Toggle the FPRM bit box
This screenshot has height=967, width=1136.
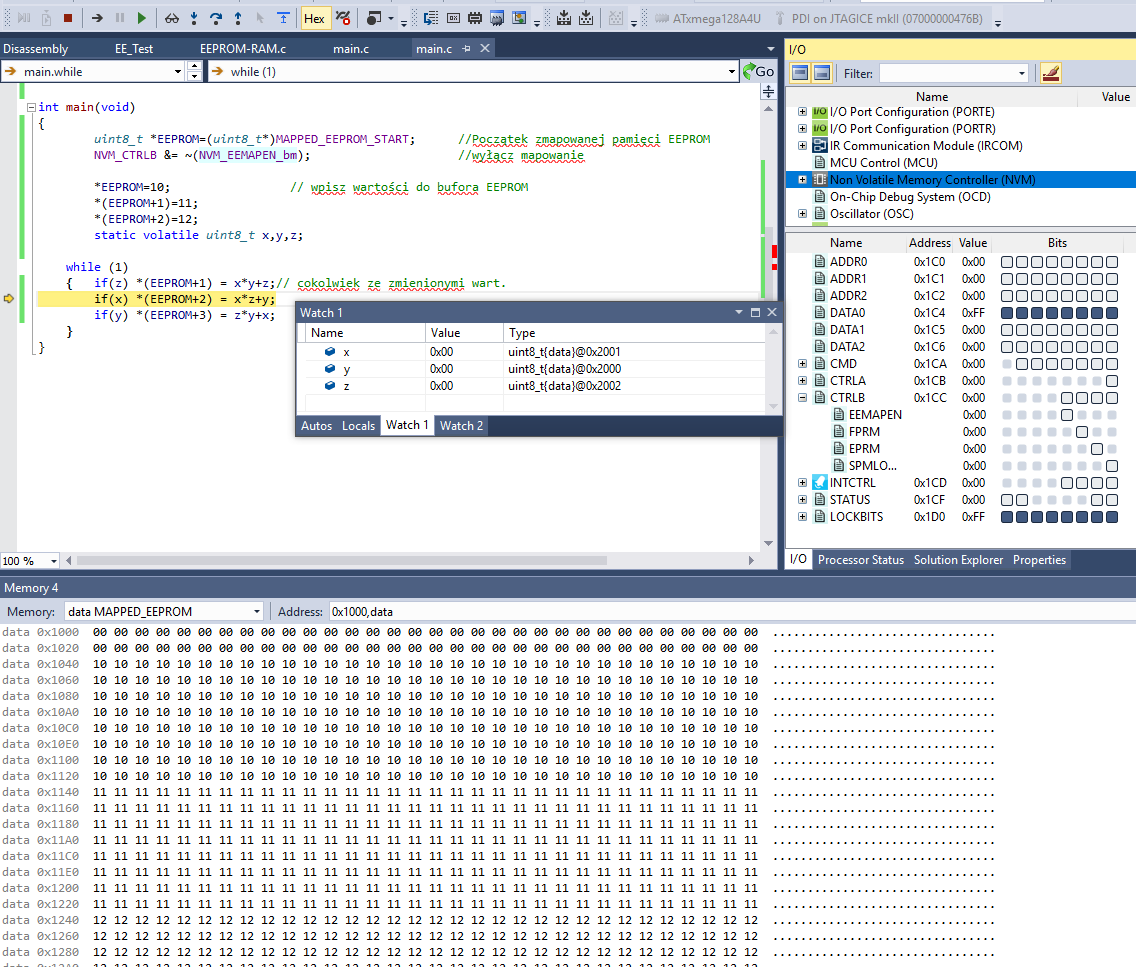click(1082, 432)
